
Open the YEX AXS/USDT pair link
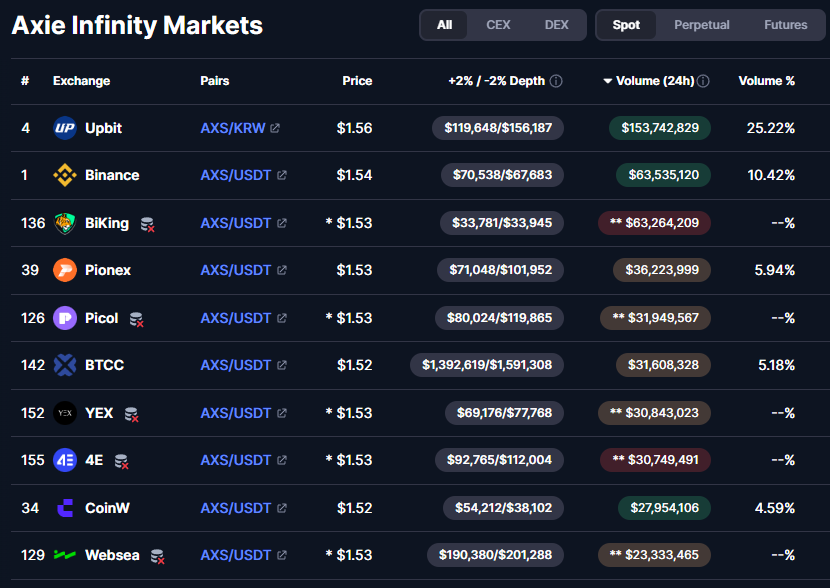(x=236, y=413)
